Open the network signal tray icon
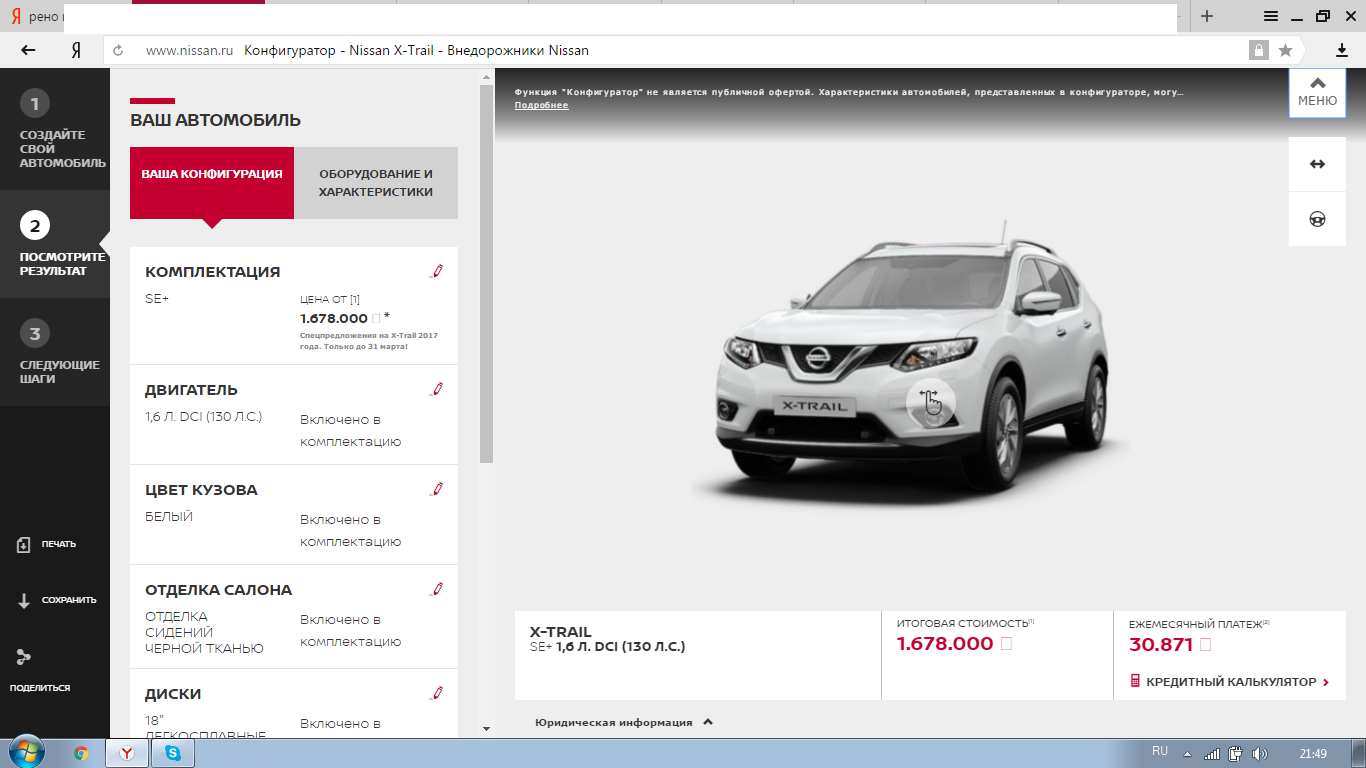Viewport: 1366px width, 768px height. click(1212, 753)
